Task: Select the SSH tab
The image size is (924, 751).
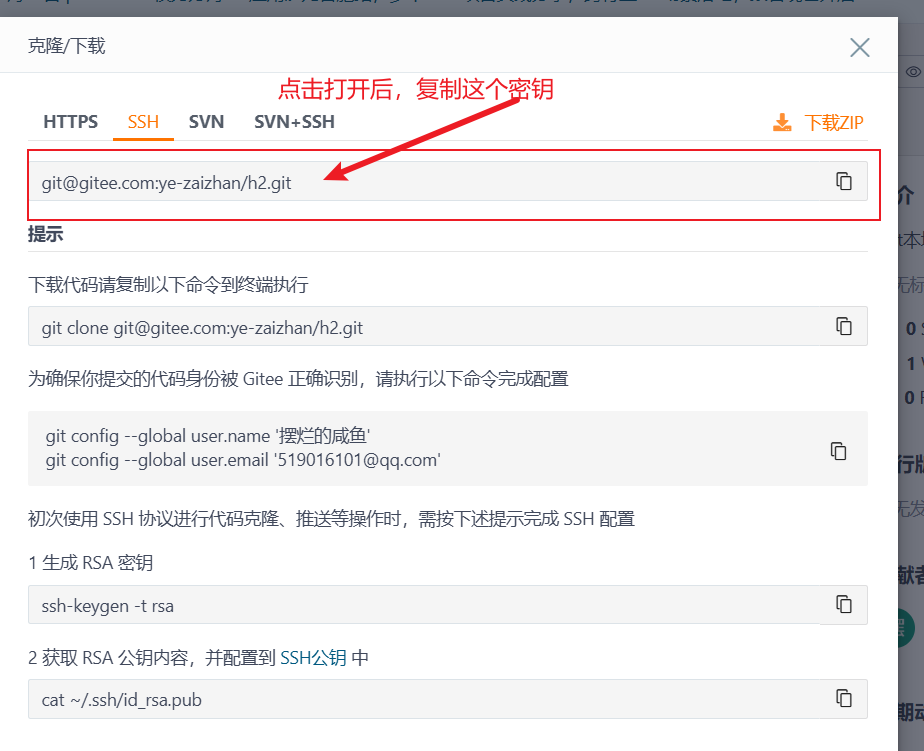Action: (143, 121)
